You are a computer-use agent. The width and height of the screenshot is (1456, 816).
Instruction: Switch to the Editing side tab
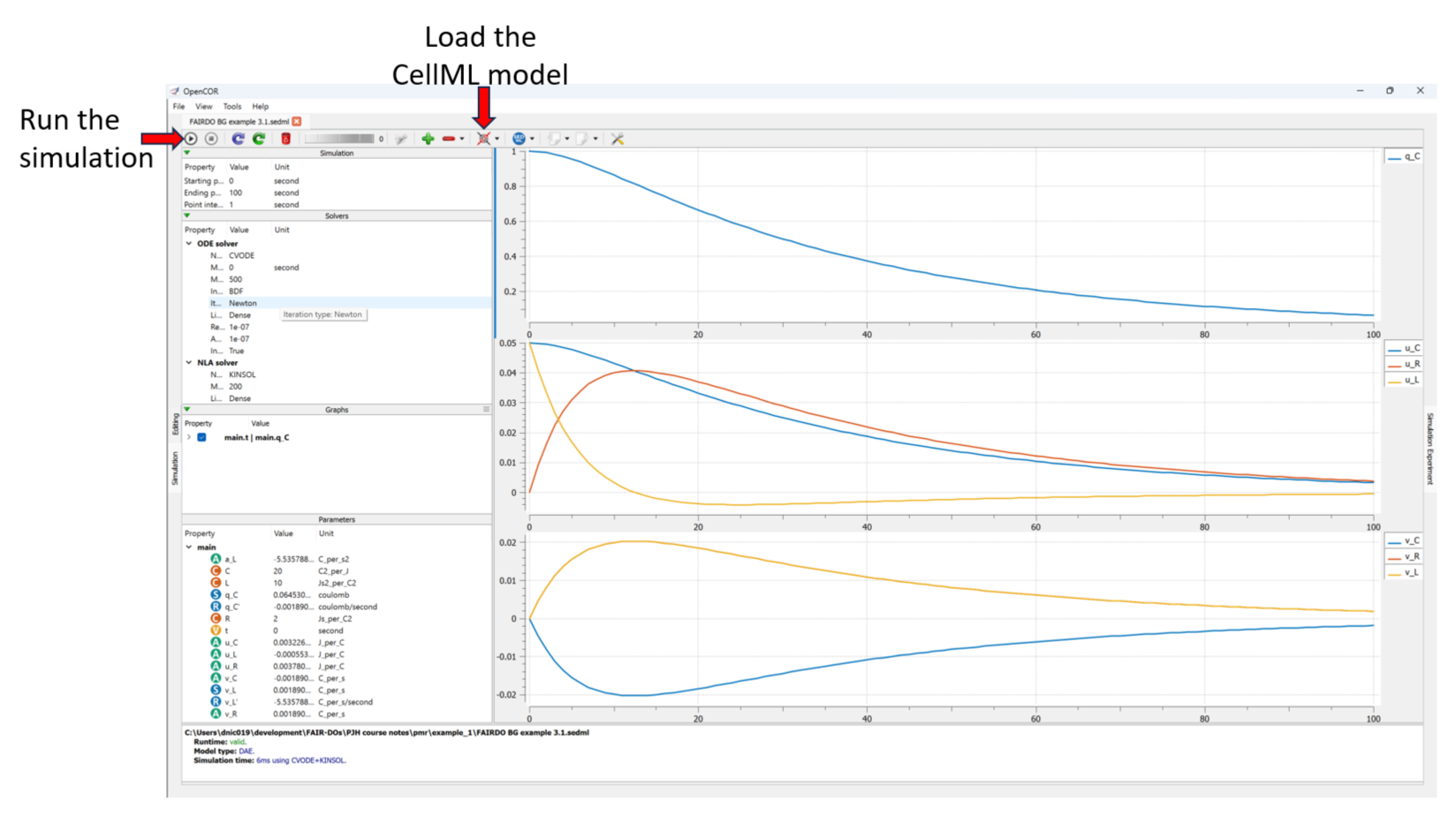click(x=175, y=425)
